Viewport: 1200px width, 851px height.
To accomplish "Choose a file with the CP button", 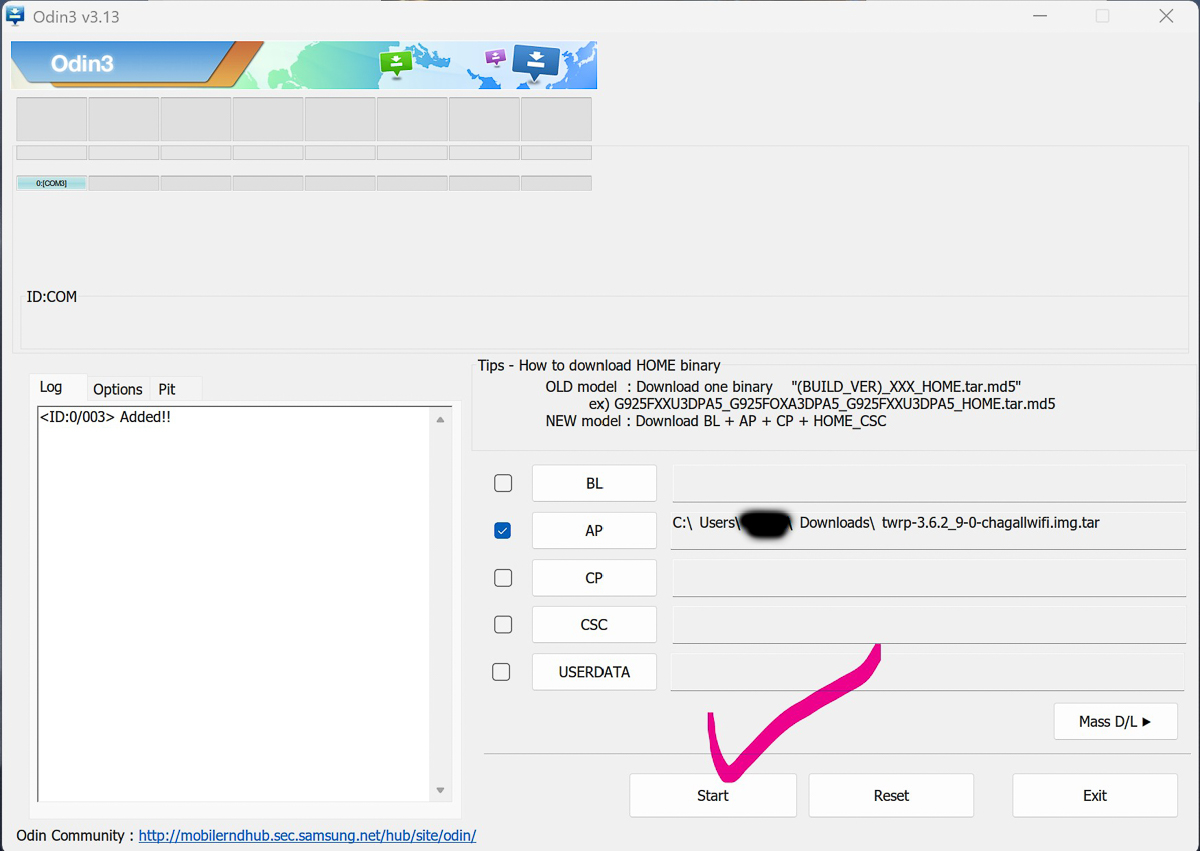I will 594,578.
